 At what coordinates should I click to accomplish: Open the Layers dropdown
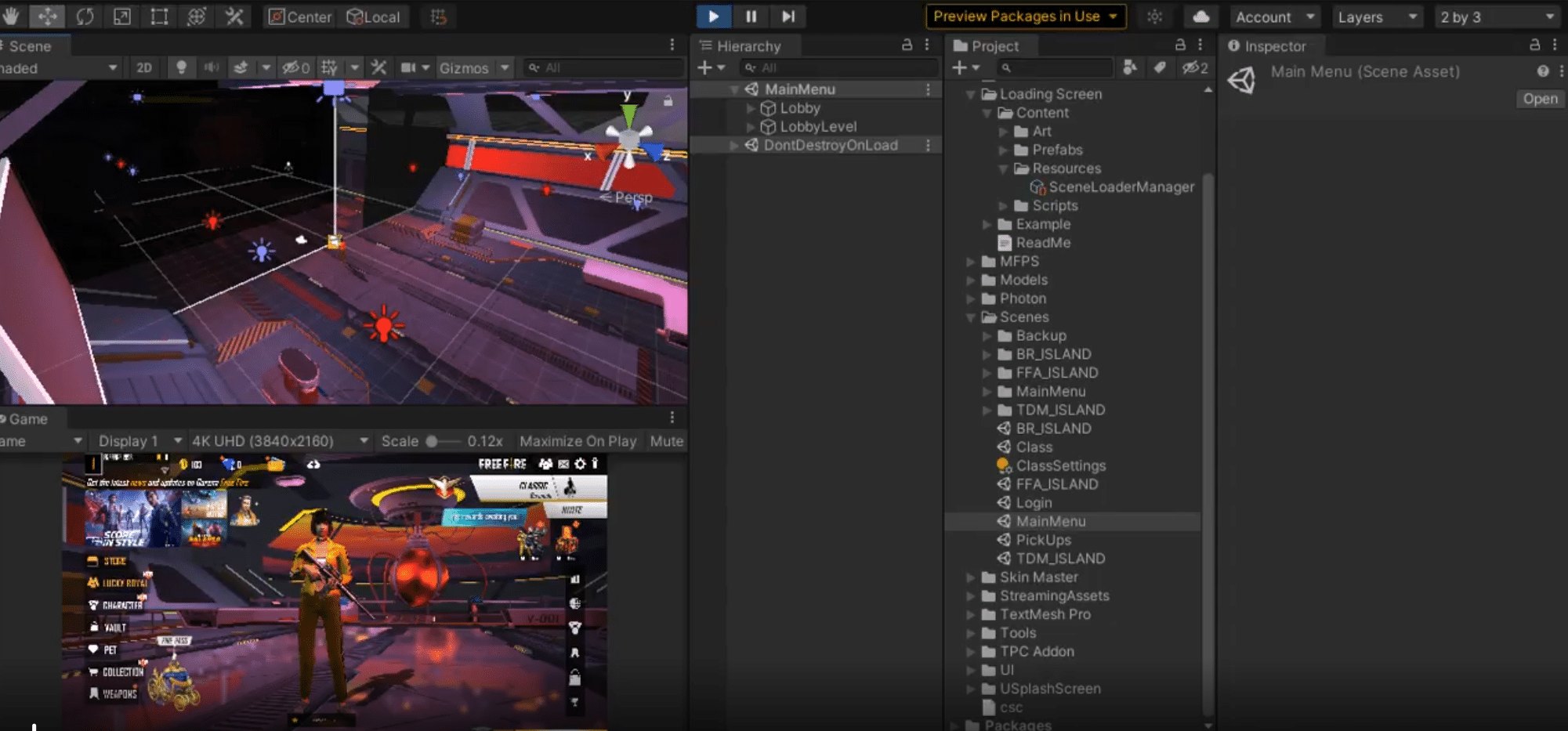click(x=1378, y=16)
